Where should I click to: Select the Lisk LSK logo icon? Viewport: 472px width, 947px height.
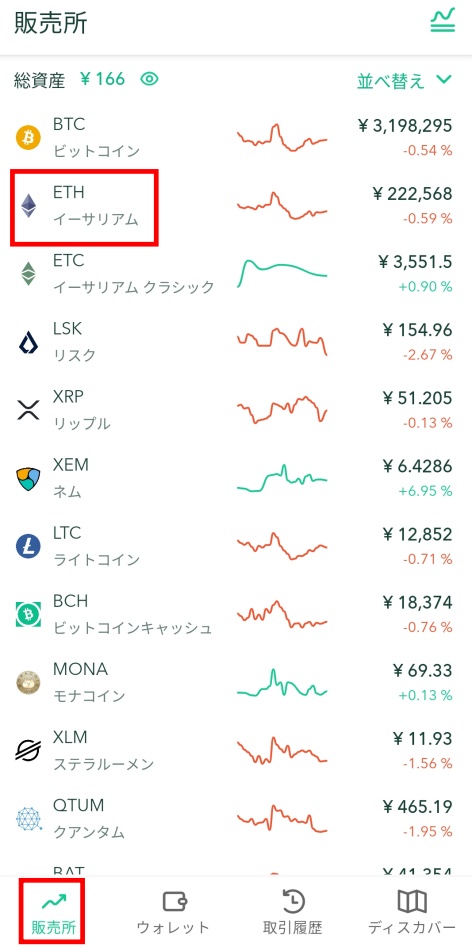click(28, 342)
